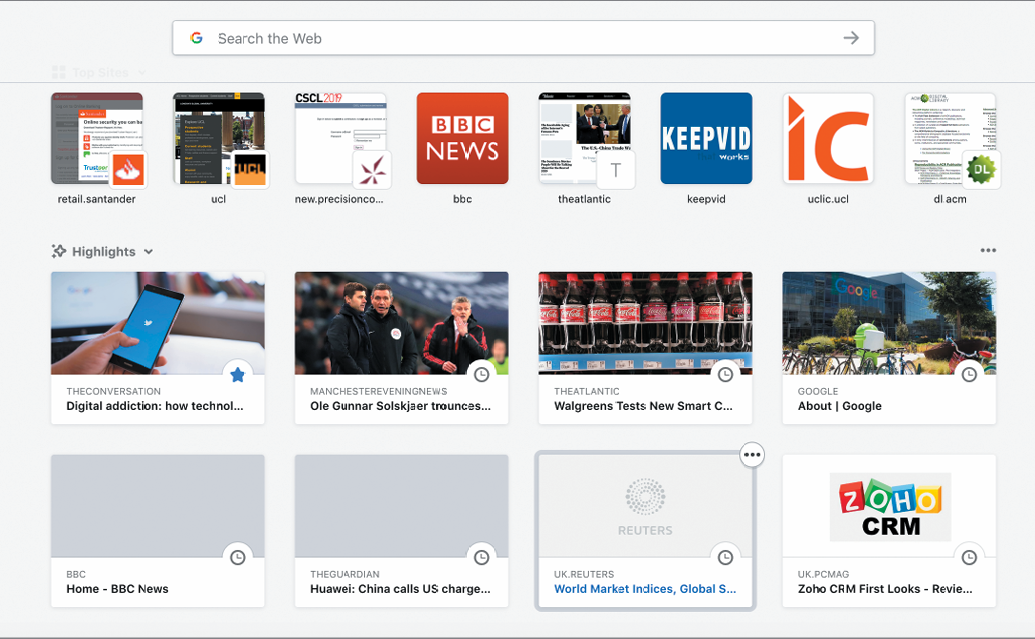This screenshot has height=639, width=1035.
Task: Click the star favicon on precisionco tile
Action: click(x=372, y=170)
